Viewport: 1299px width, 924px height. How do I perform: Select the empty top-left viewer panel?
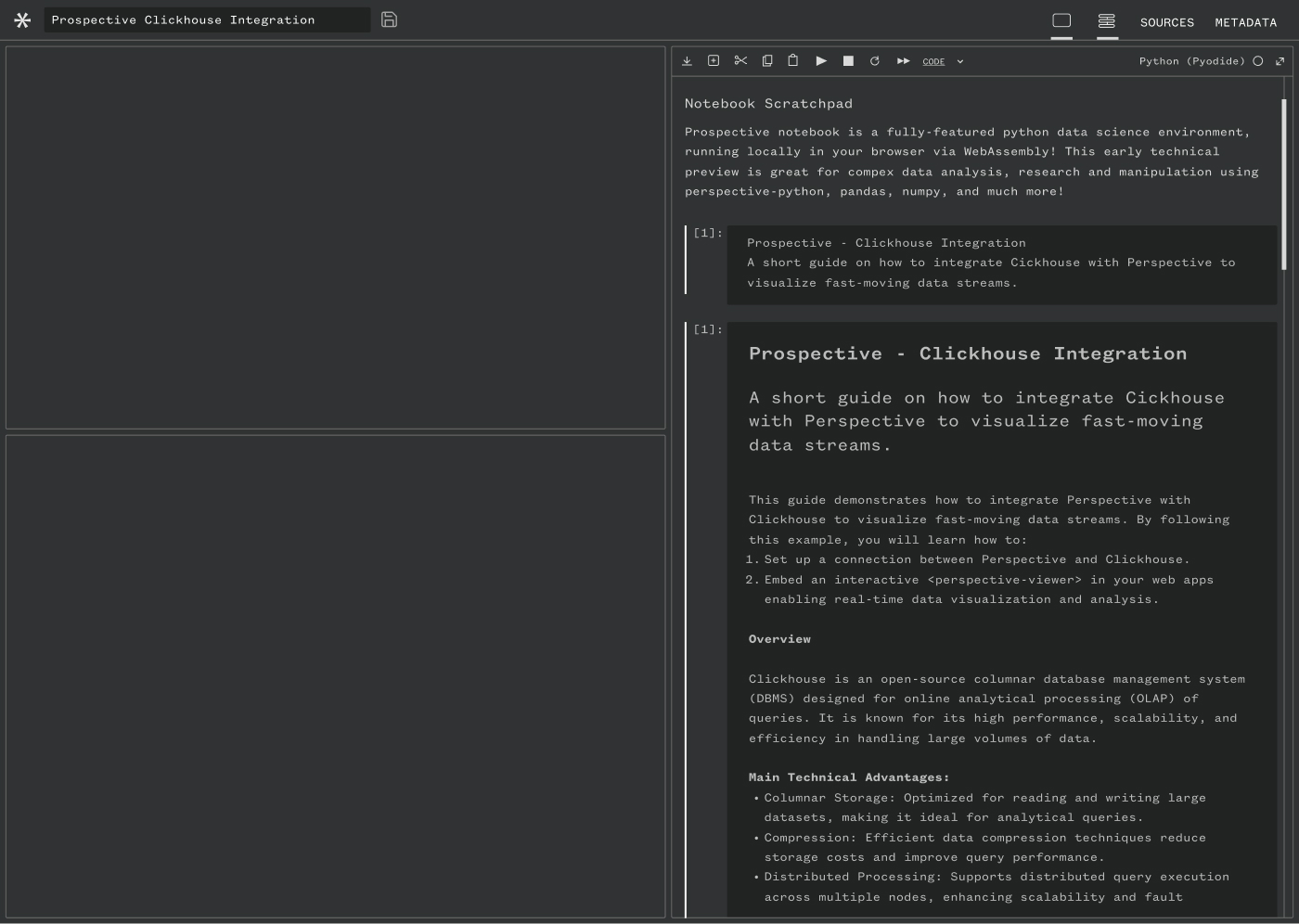pos(336,237)
